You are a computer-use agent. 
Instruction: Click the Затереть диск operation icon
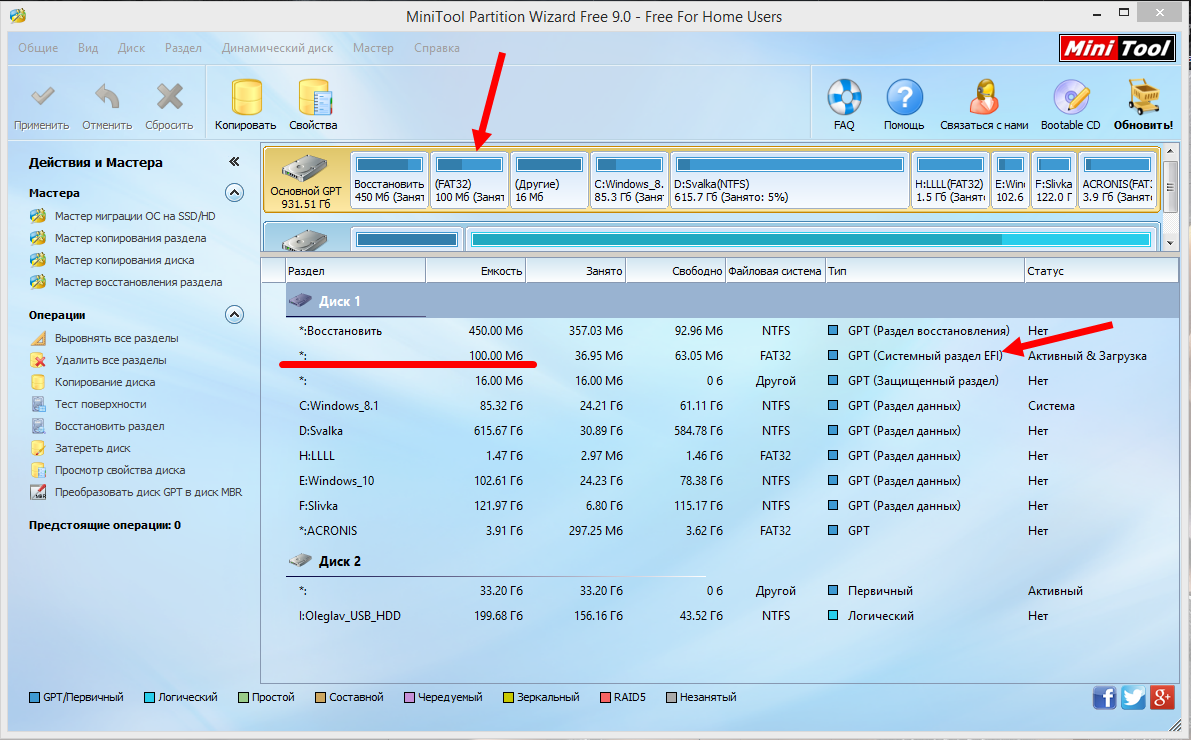[39, 447]
